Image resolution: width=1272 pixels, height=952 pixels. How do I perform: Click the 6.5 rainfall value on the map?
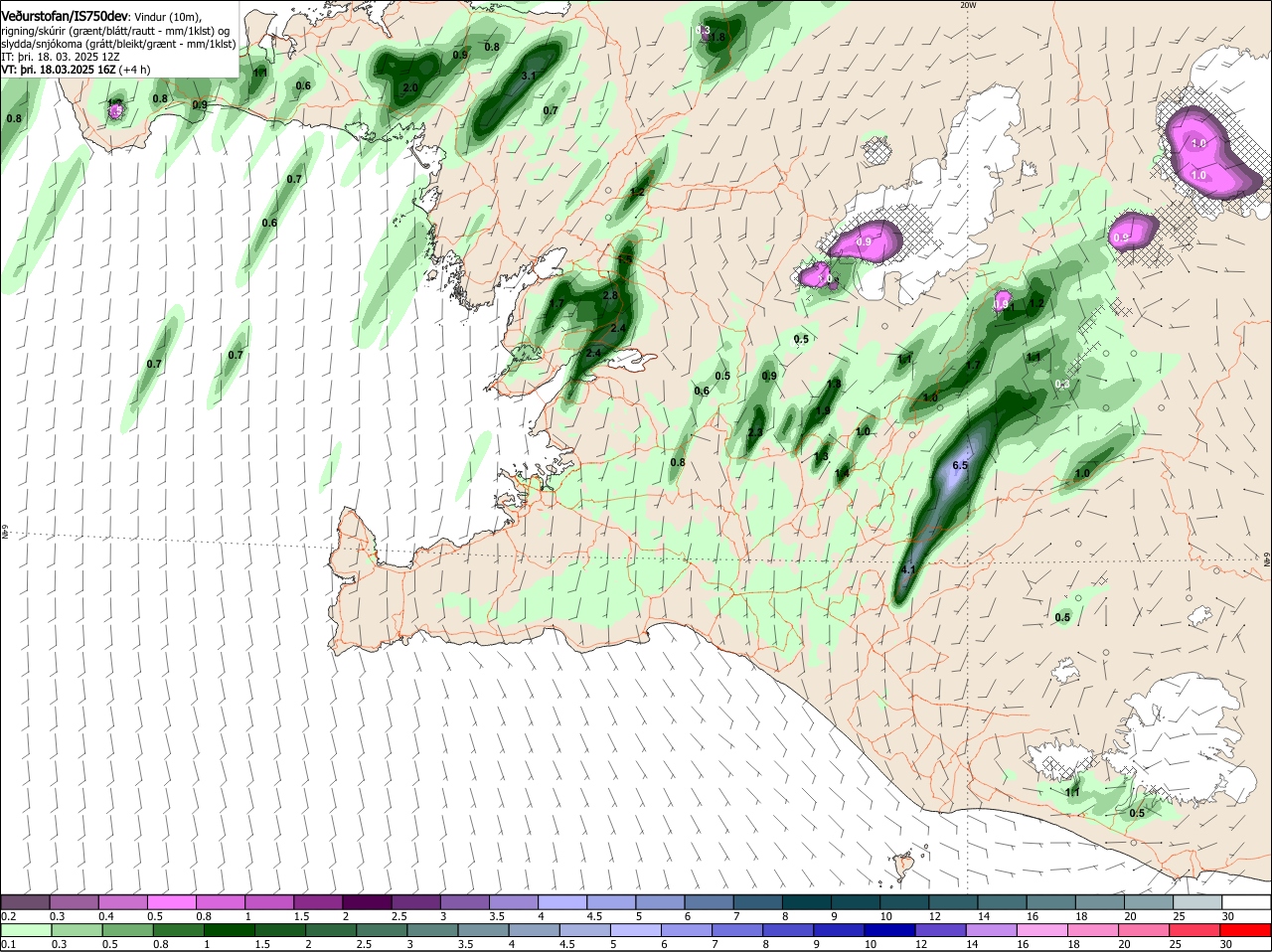click(x=960, y=465)
